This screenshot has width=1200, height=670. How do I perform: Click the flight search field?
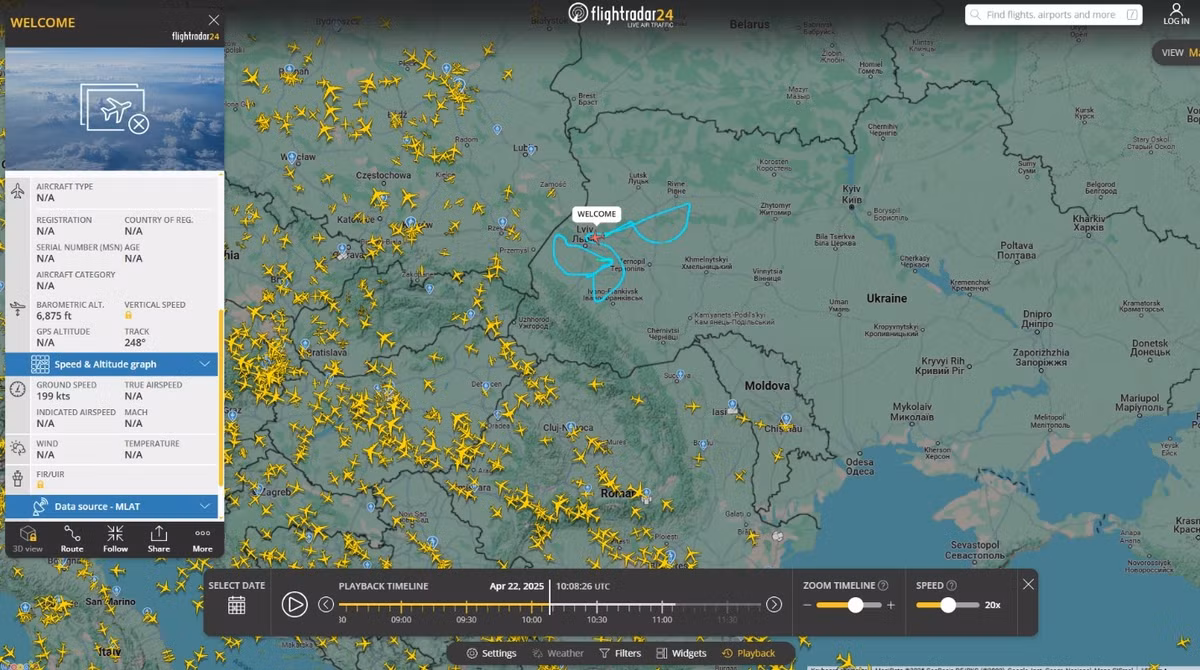1053,14
